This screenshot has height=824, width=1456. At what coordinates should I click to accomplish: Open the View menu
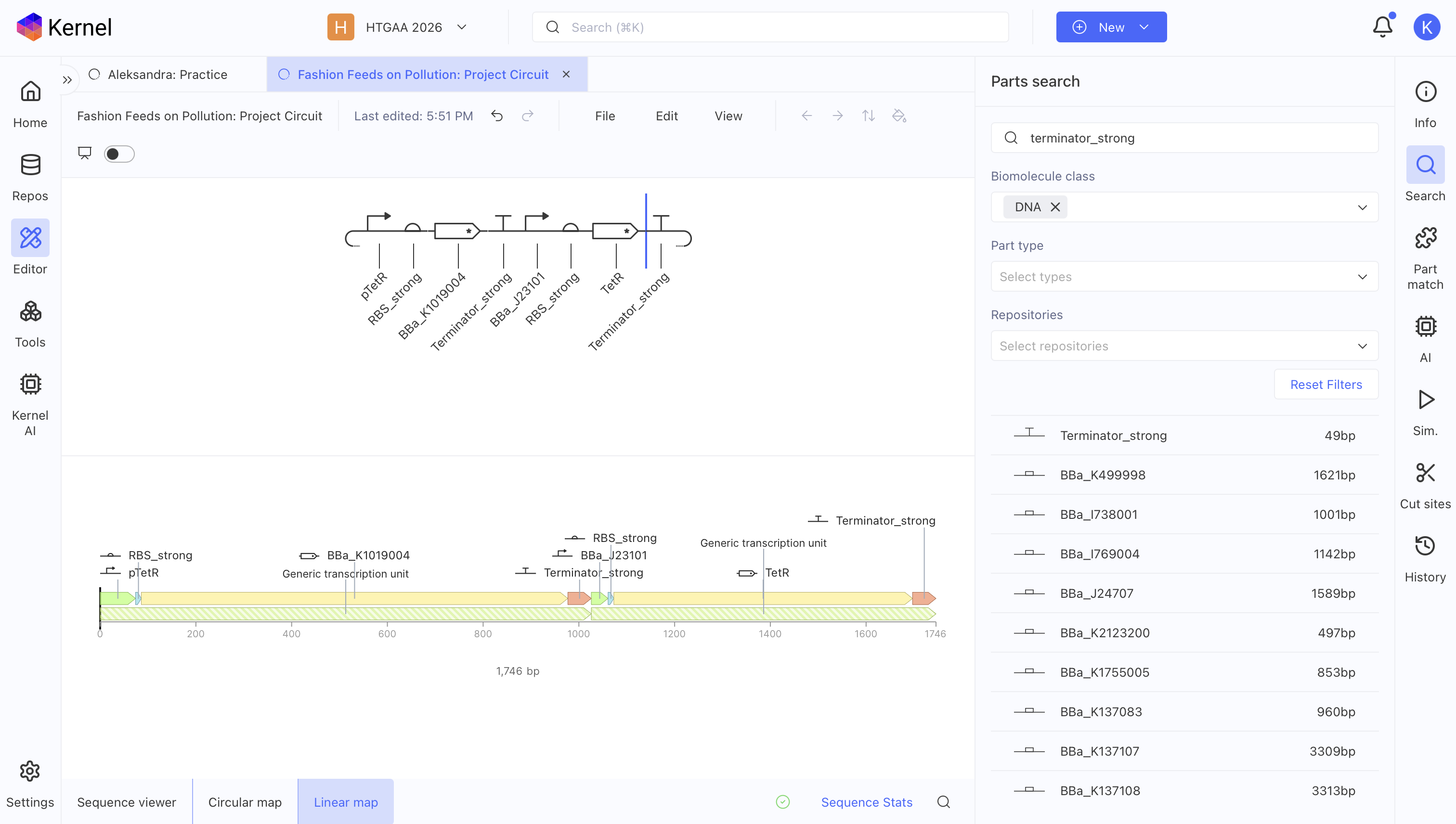[728, 116]
